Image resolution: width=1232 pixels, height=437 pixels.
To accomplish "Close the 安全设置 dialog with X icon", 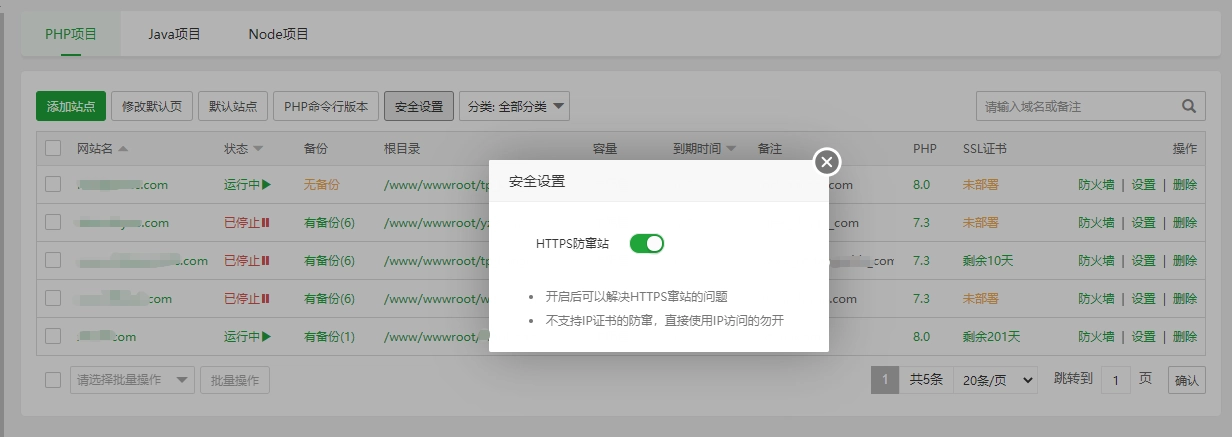I will tap(826, 162).
